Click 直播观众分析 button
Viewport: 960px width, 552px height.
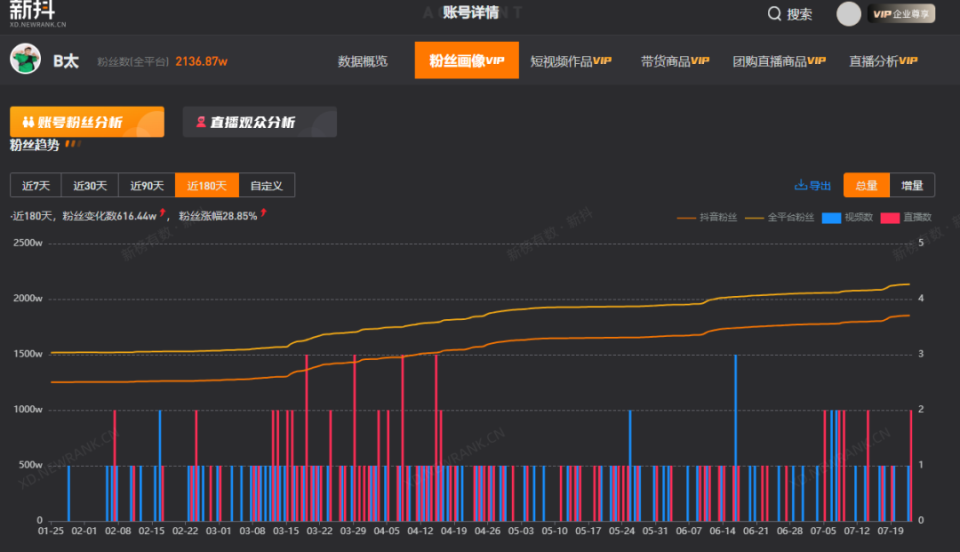259,122
